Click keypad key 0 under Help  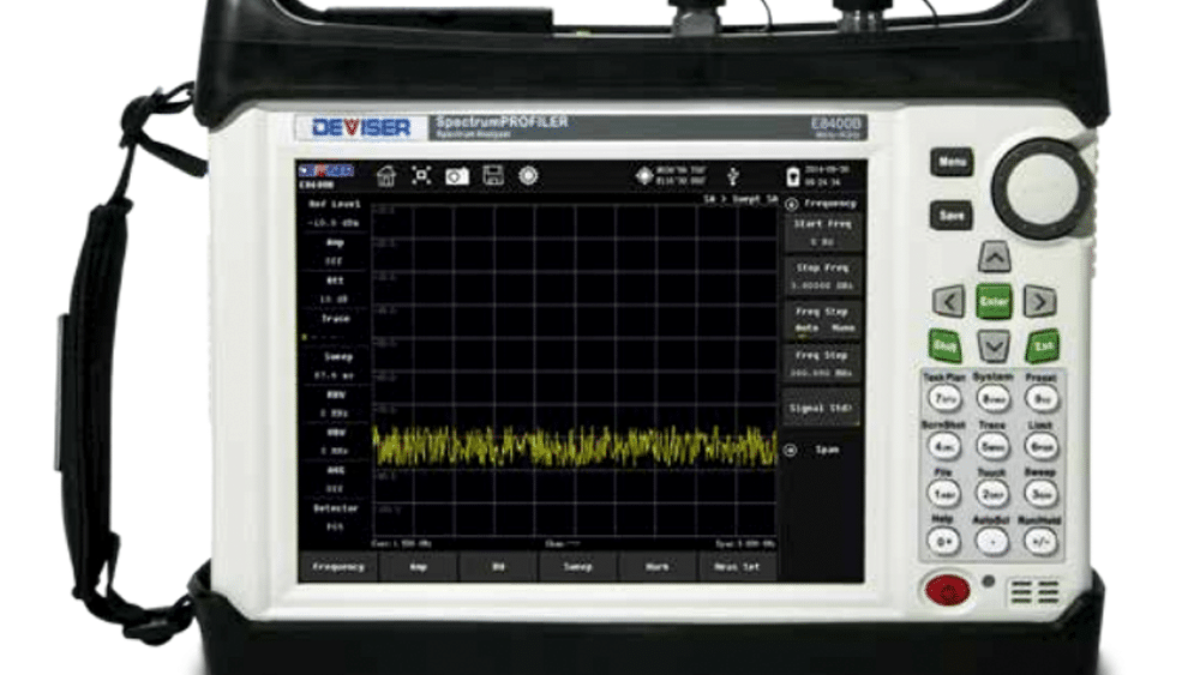point(944,541)
